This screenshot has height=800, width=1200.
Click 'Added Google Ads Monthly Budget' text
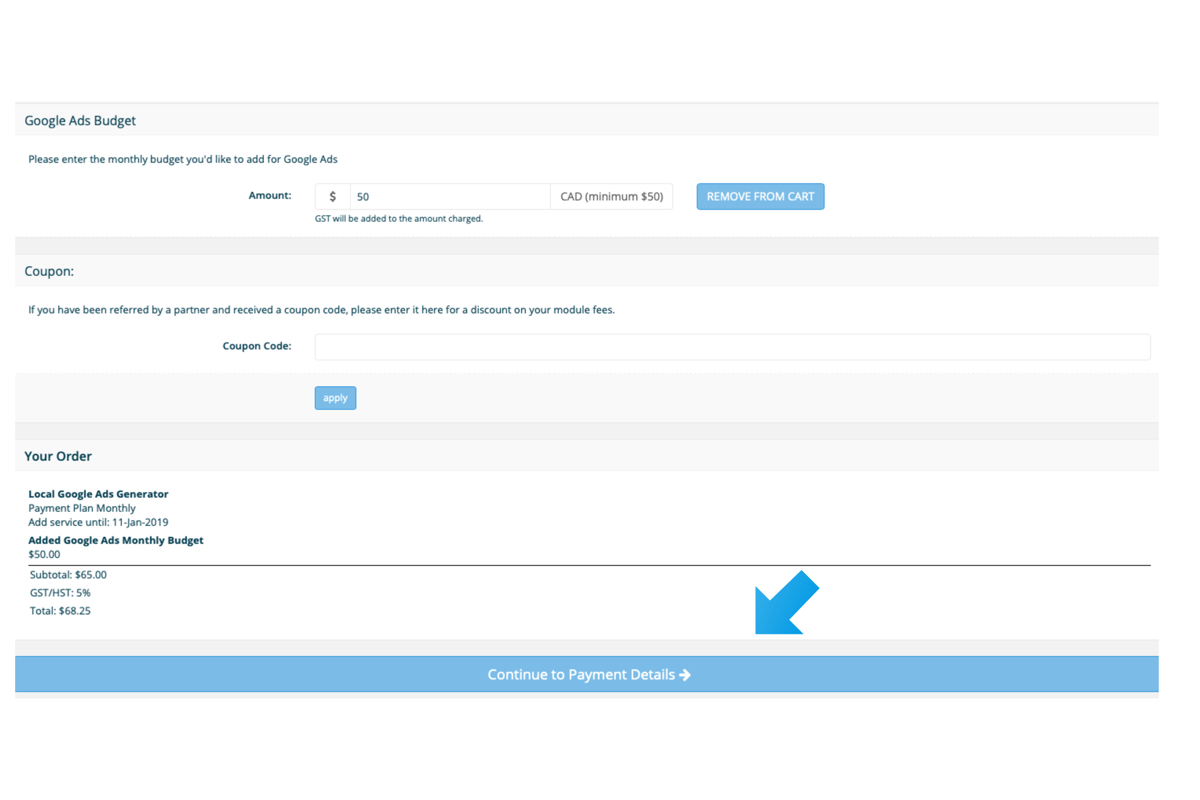point(116,540)
